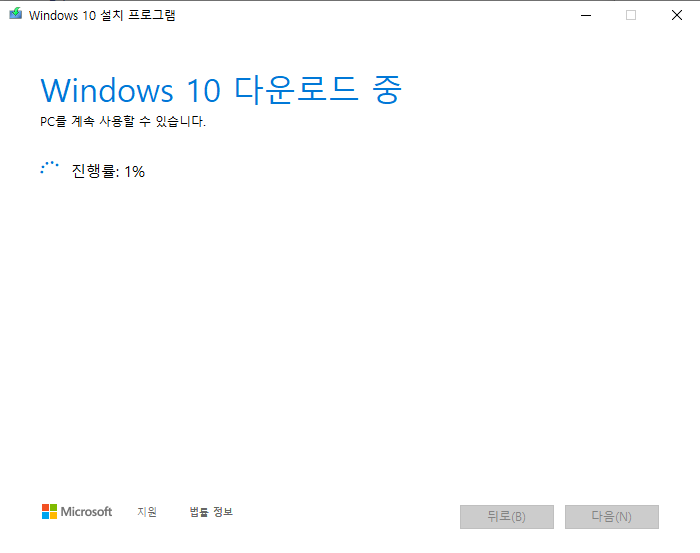This screenshot has width=700, height=553.
Task: Close the Windows 10 setup window
Action: 676,15
